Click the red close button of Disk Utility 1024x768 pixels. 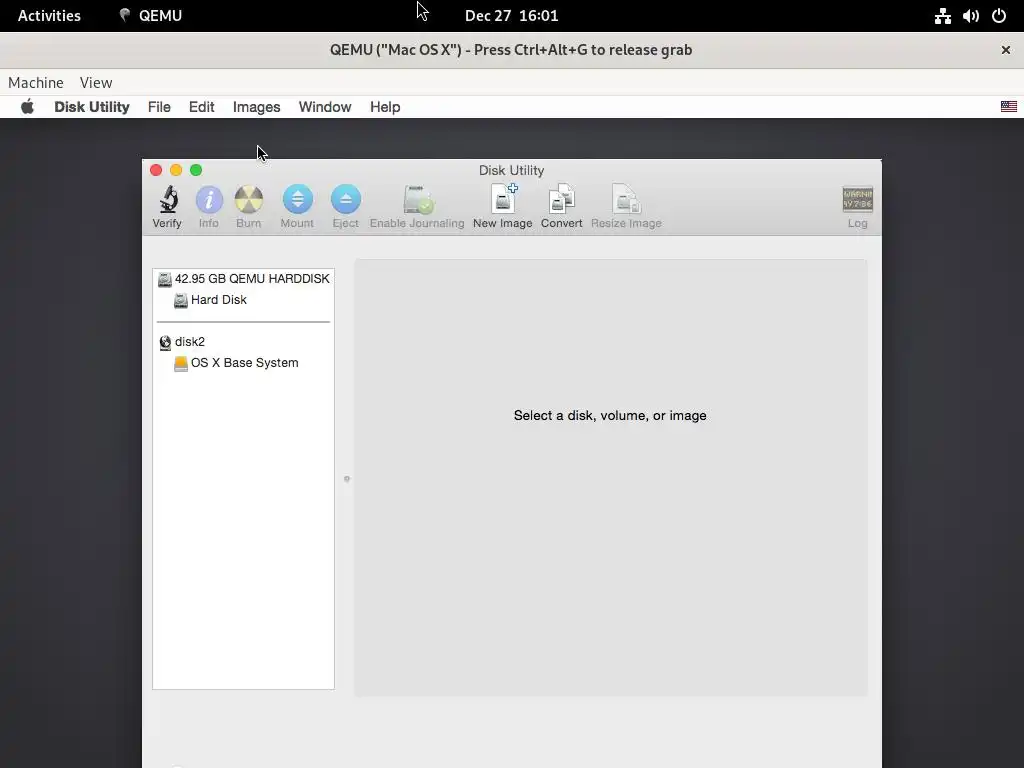(156, 170)
